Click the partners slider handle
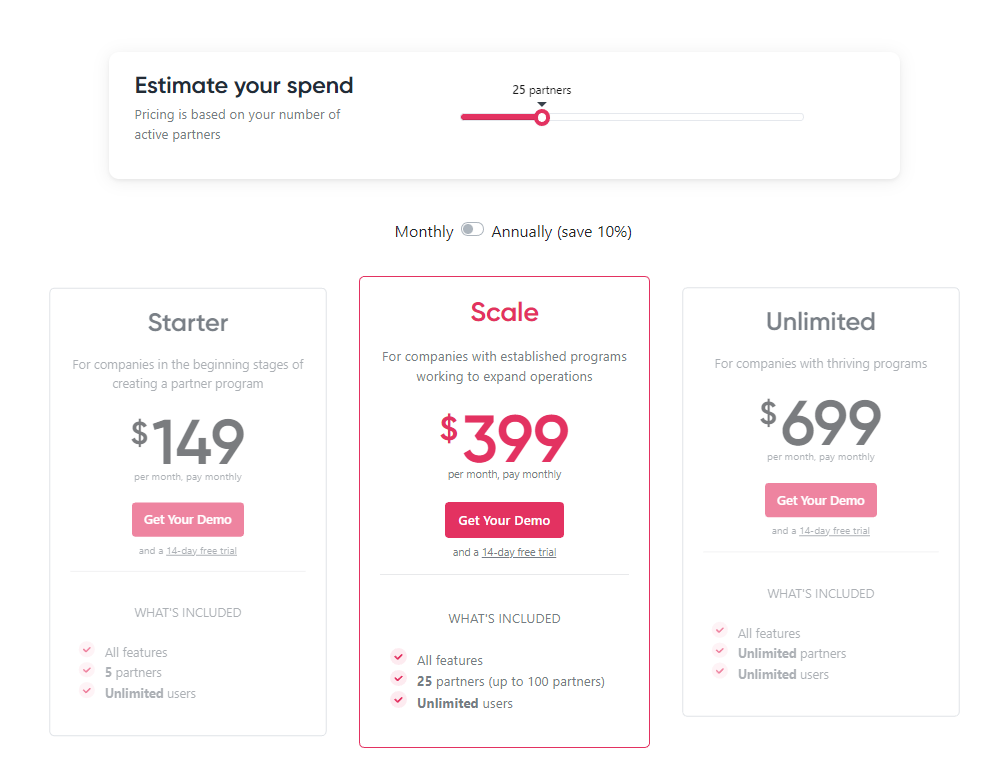This screenshot has height=781, width=1008. (542, 118)
